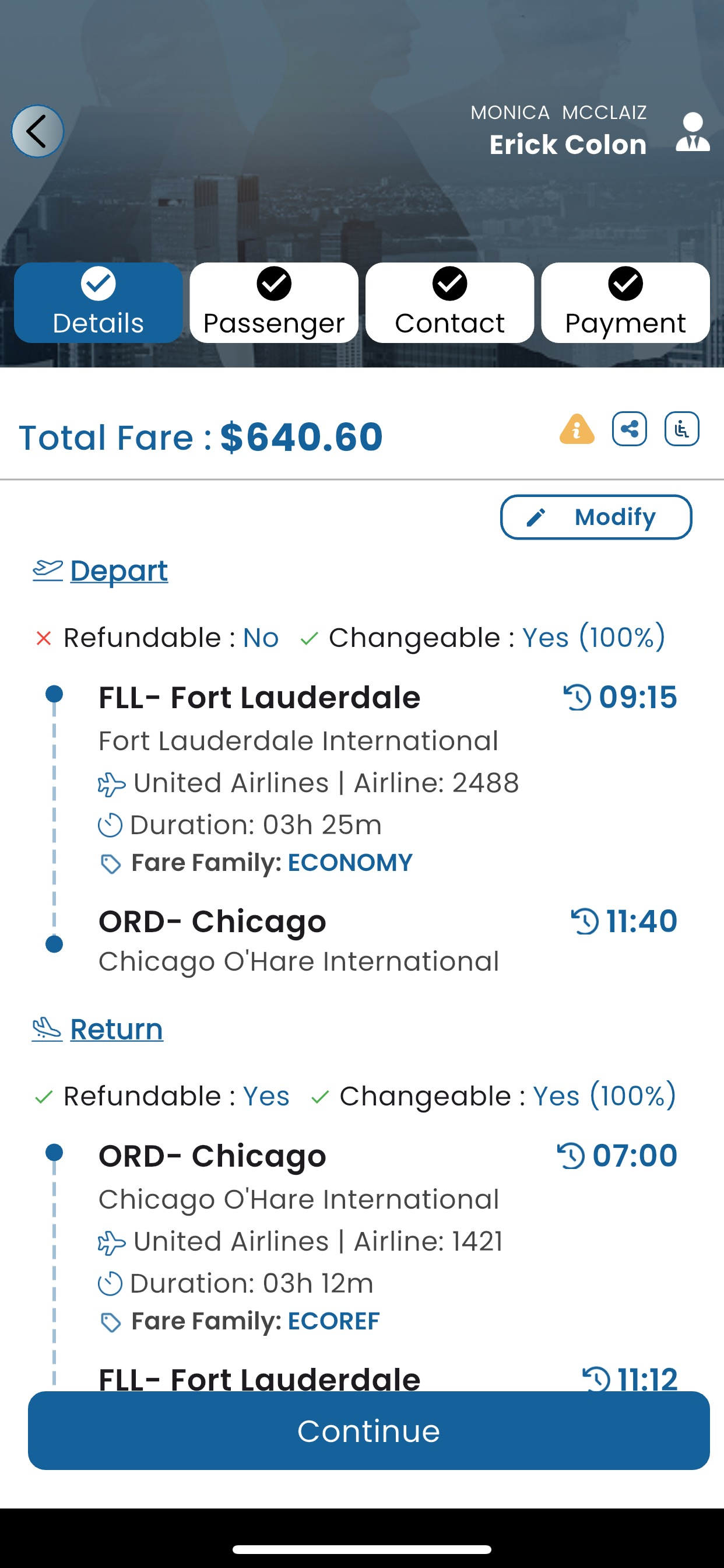Open the Passenger step tab
The height and width of the screenshot is (1568, 724).
pos(274,303)
